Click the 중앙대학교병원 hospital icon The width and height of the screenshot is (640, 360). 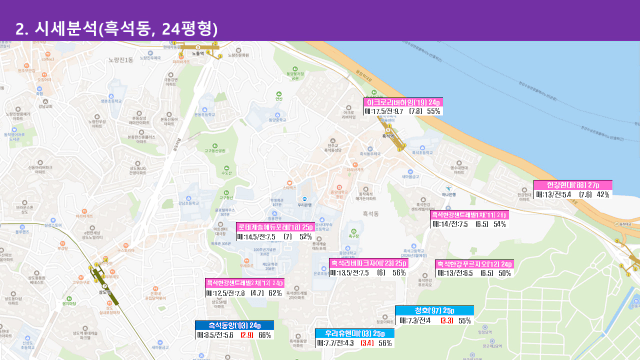pyautogui.click(x=339, y=187)
